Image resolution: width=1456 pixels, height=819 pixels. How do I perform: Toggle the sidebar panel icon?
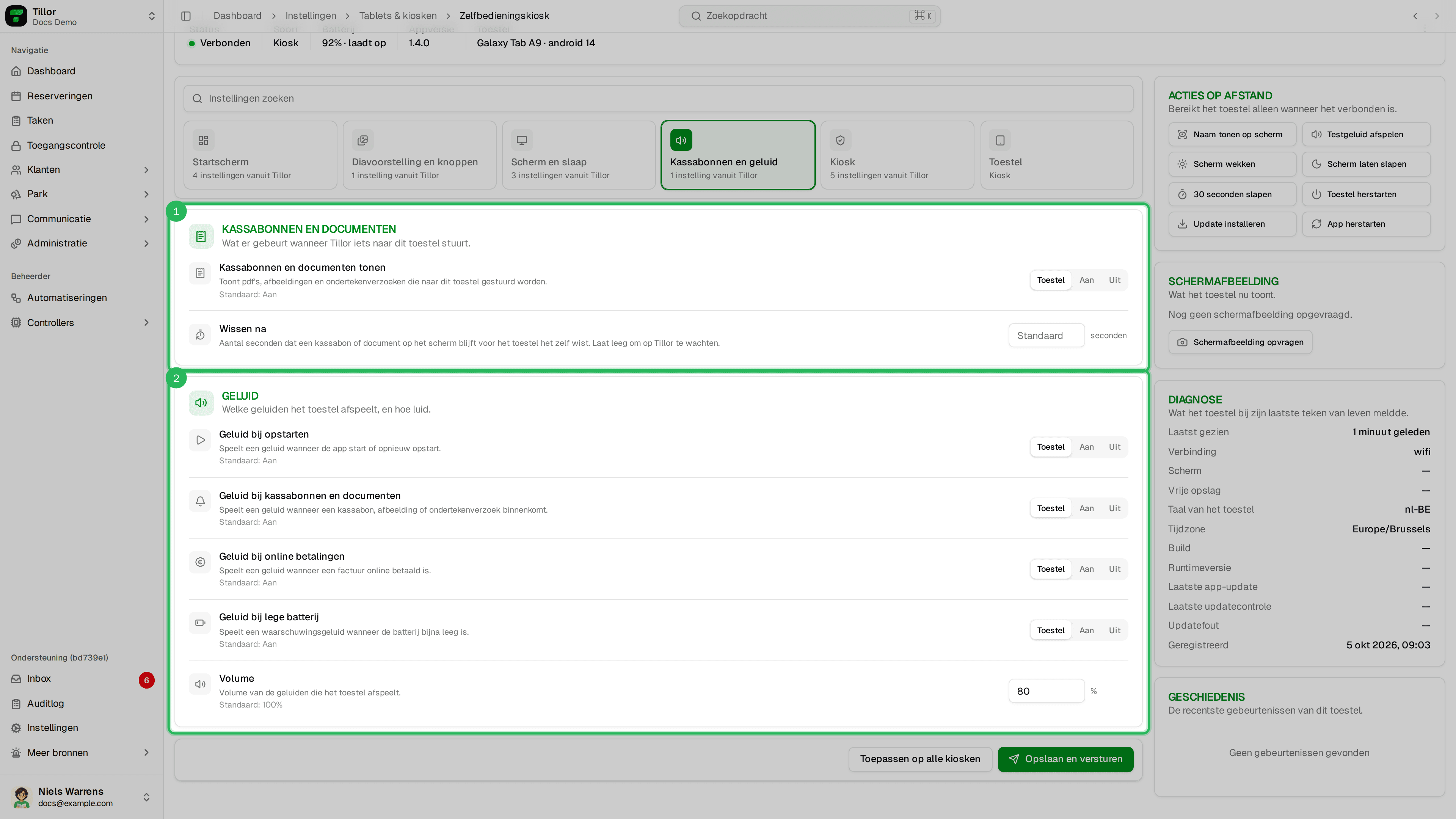click(x=186, y=16)
